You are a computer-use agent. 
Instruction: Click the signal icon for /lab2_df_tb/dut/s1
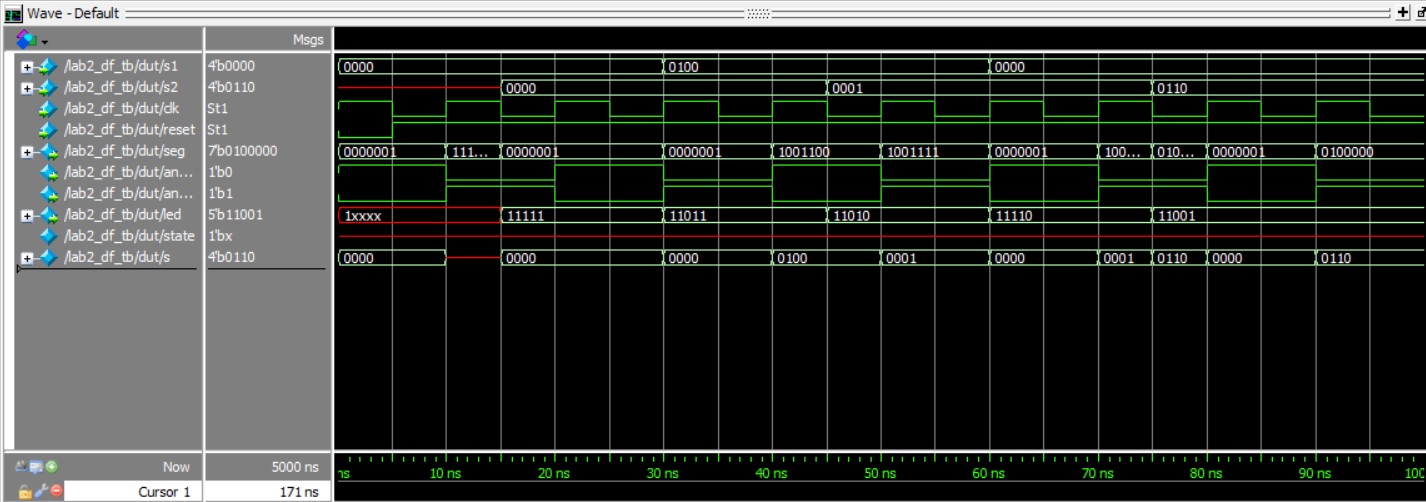[x=47, y=66]
